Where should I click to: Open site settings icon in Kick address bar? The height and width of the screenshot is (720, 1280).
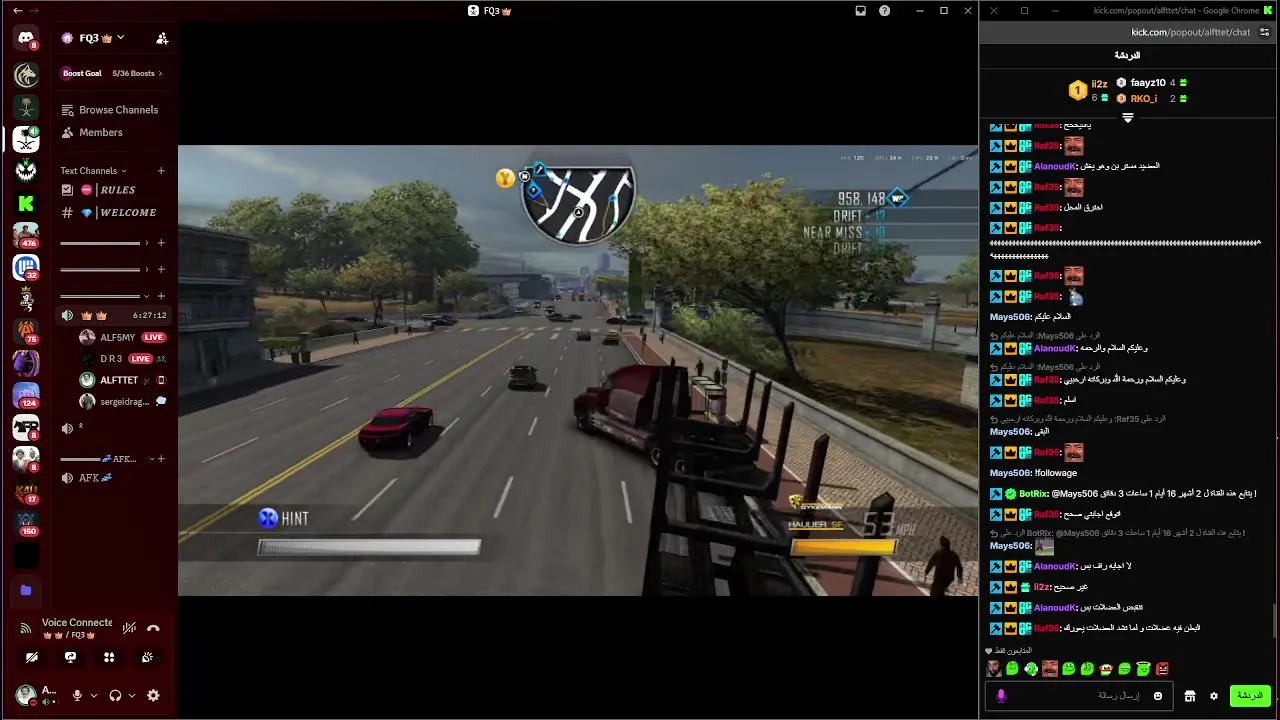point(1264,32)
